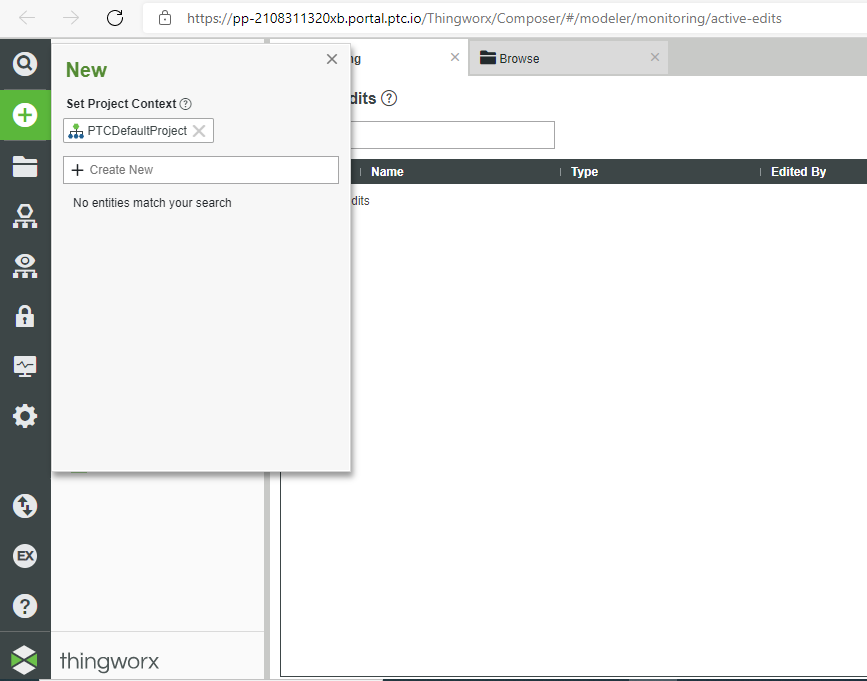View Set Project Context help tooltip
The width and height of the screenshot is (867, 681).
click(x=185, y=103)
